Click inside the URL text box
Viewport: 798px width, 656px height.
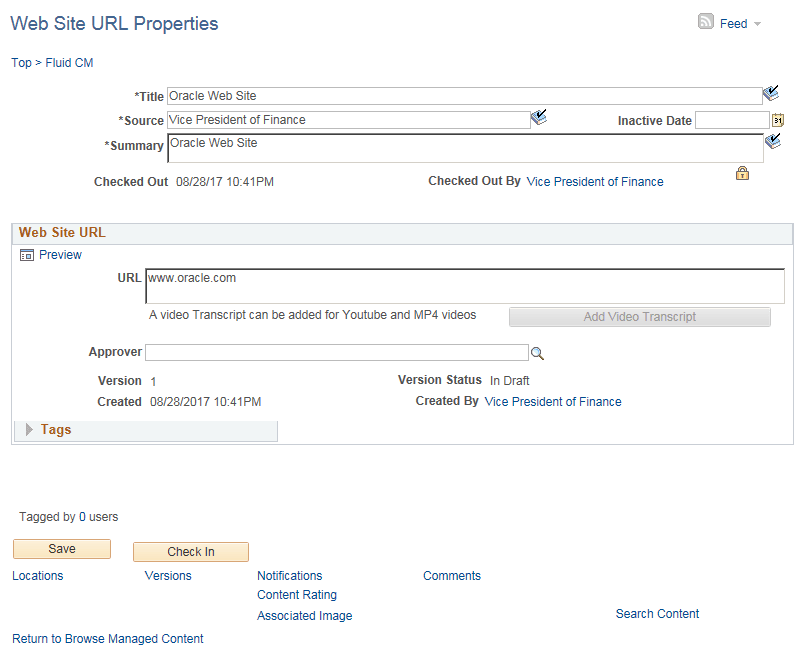click(x=464, y=285)
